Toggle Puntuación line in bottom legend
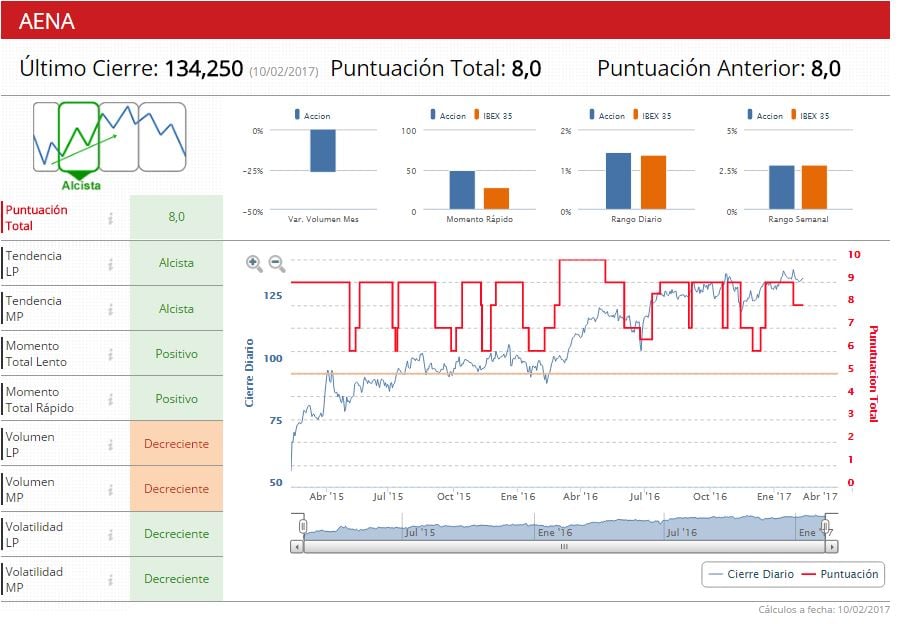900x624 pixels. pyautogui.click(x=840, y=574)
